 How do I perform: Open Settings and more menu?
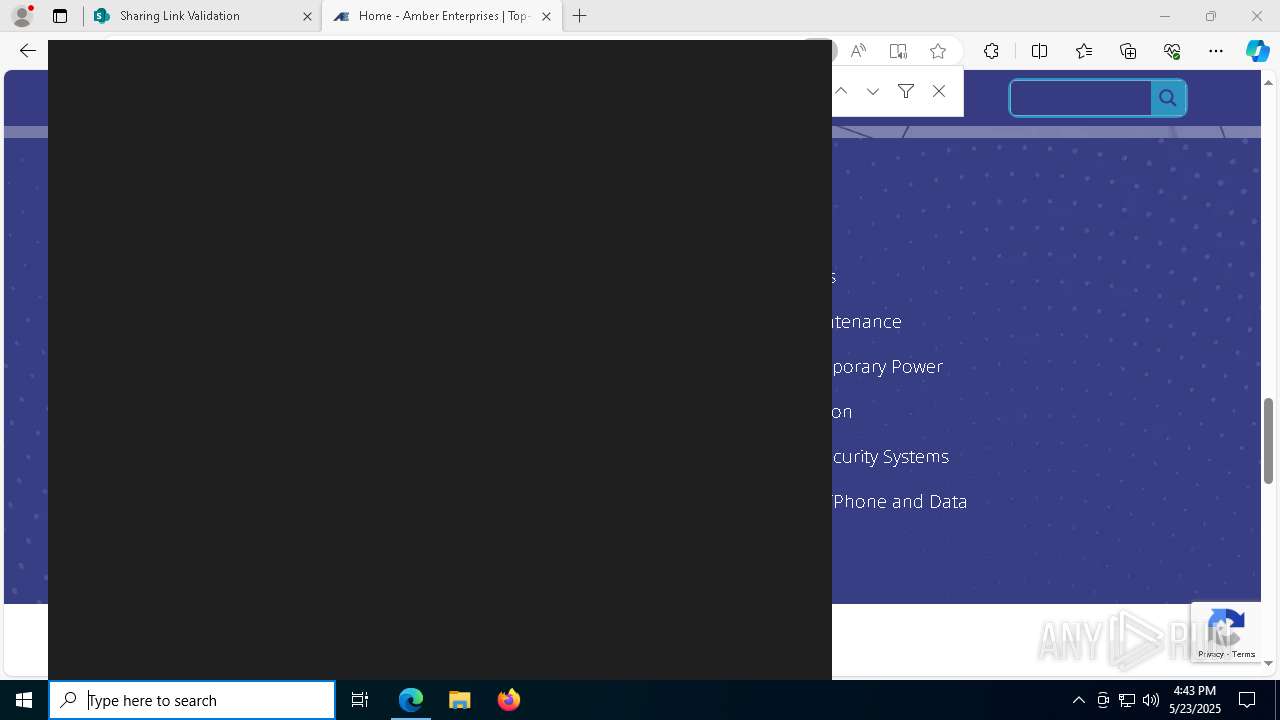tap(1216, 51)
